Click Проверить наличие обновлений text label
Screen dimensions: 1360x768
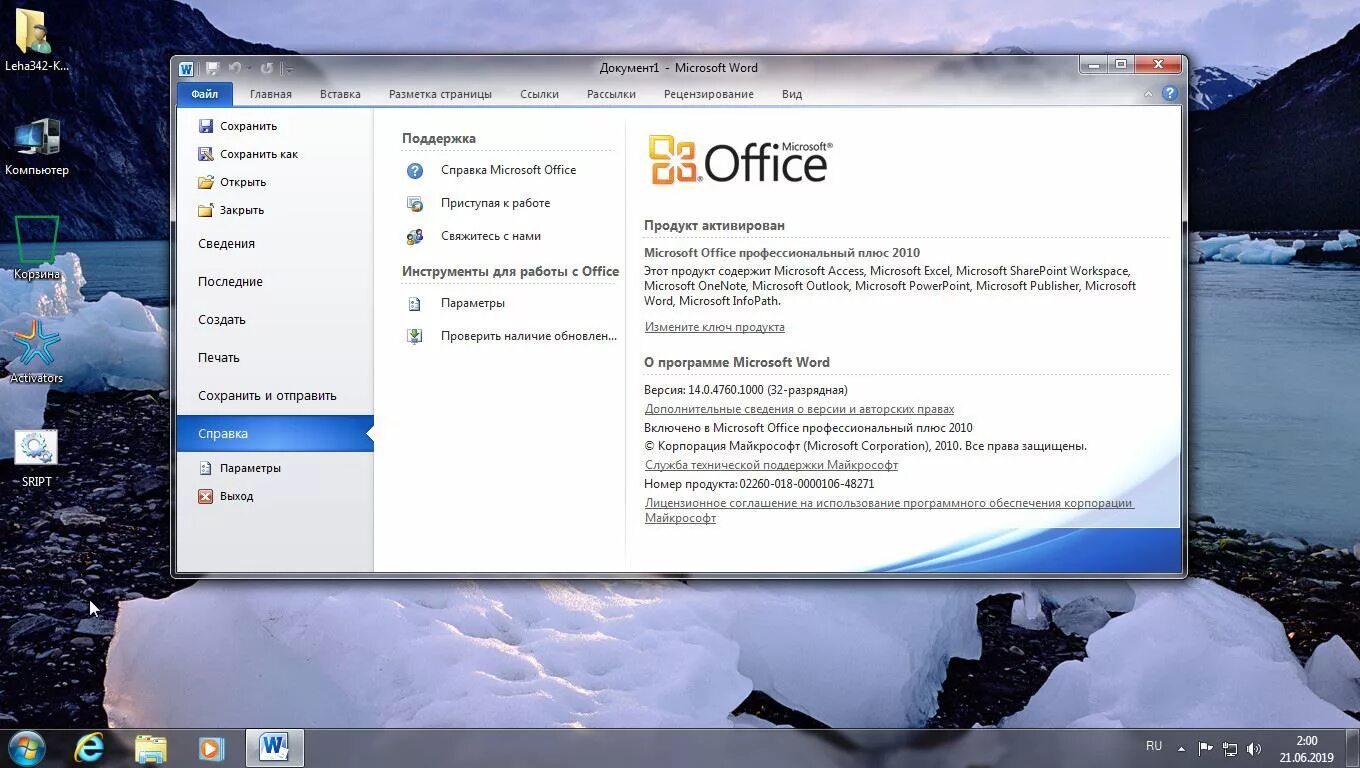[529, 336]
